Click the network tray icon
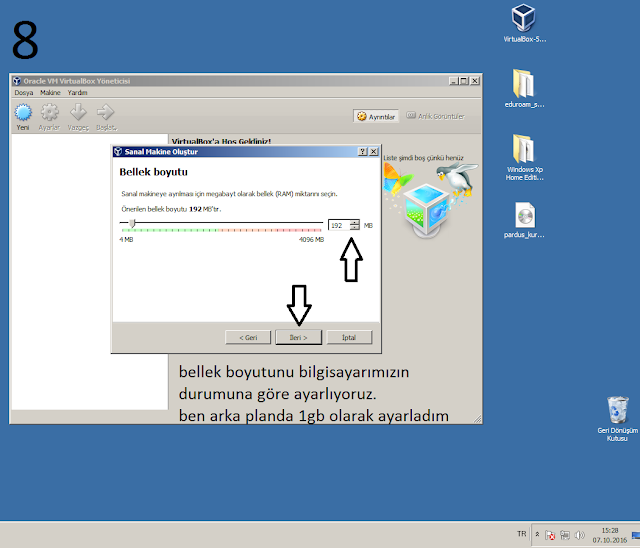640x548 pixels. [x=565, y=535]
